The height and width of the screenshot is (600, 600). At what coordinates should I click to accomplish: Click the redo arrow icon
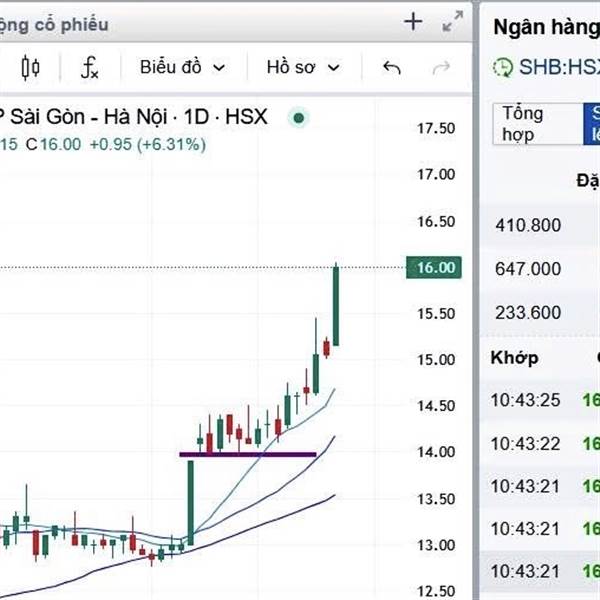tap(441, 68)
